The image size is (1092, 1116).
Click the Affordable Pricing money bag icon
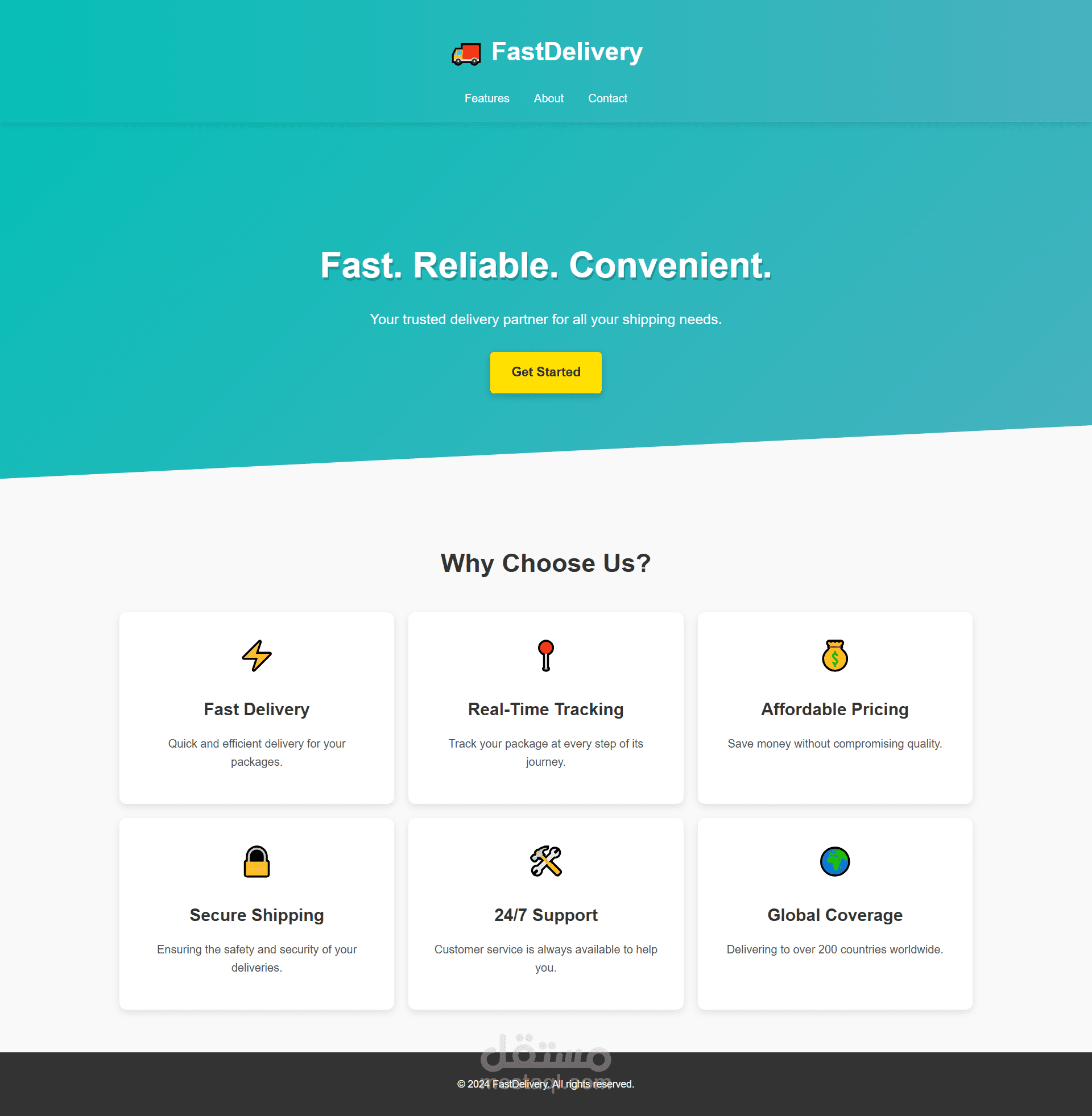(x=834, y=655)
